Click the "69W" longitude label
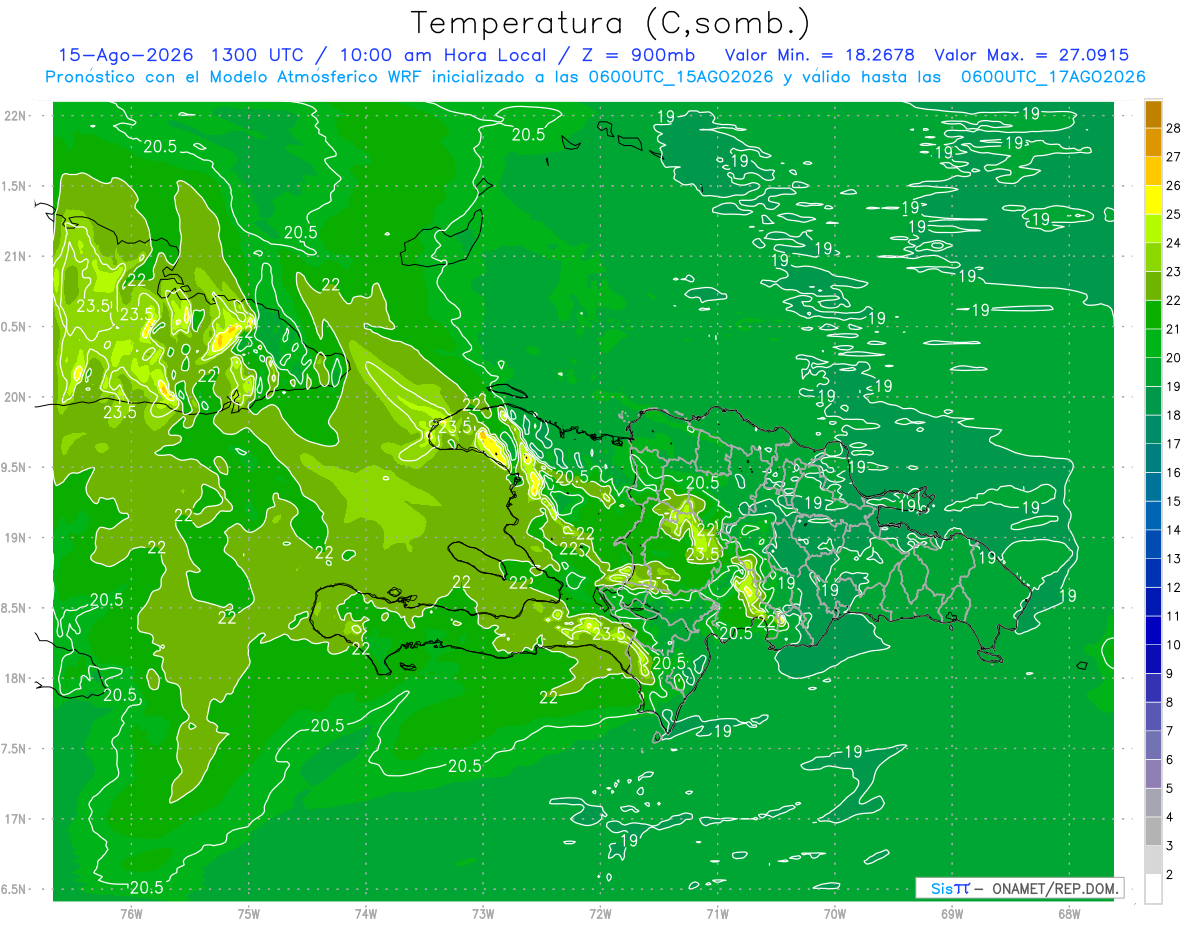 (952, 914)
